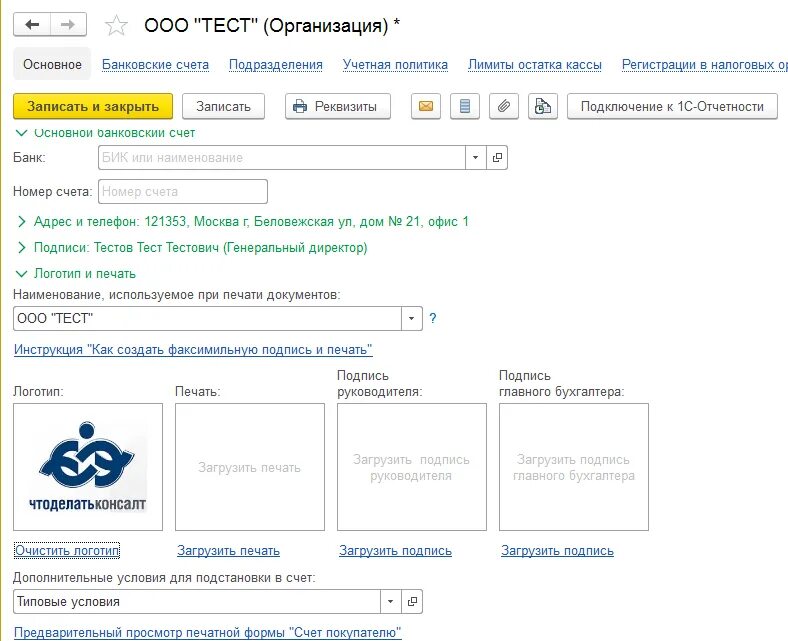Open the Банк field dropdown arrow
The image size is (788, 641).
475,157
